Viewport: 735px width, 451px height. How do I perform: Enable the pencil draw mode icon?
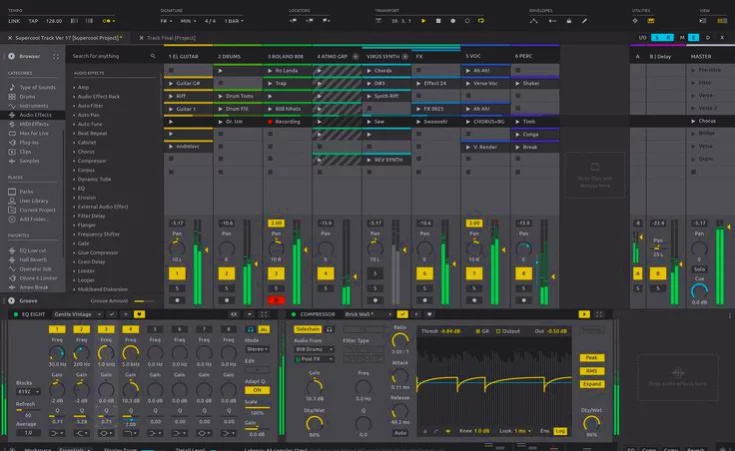(x=585, y=21)
